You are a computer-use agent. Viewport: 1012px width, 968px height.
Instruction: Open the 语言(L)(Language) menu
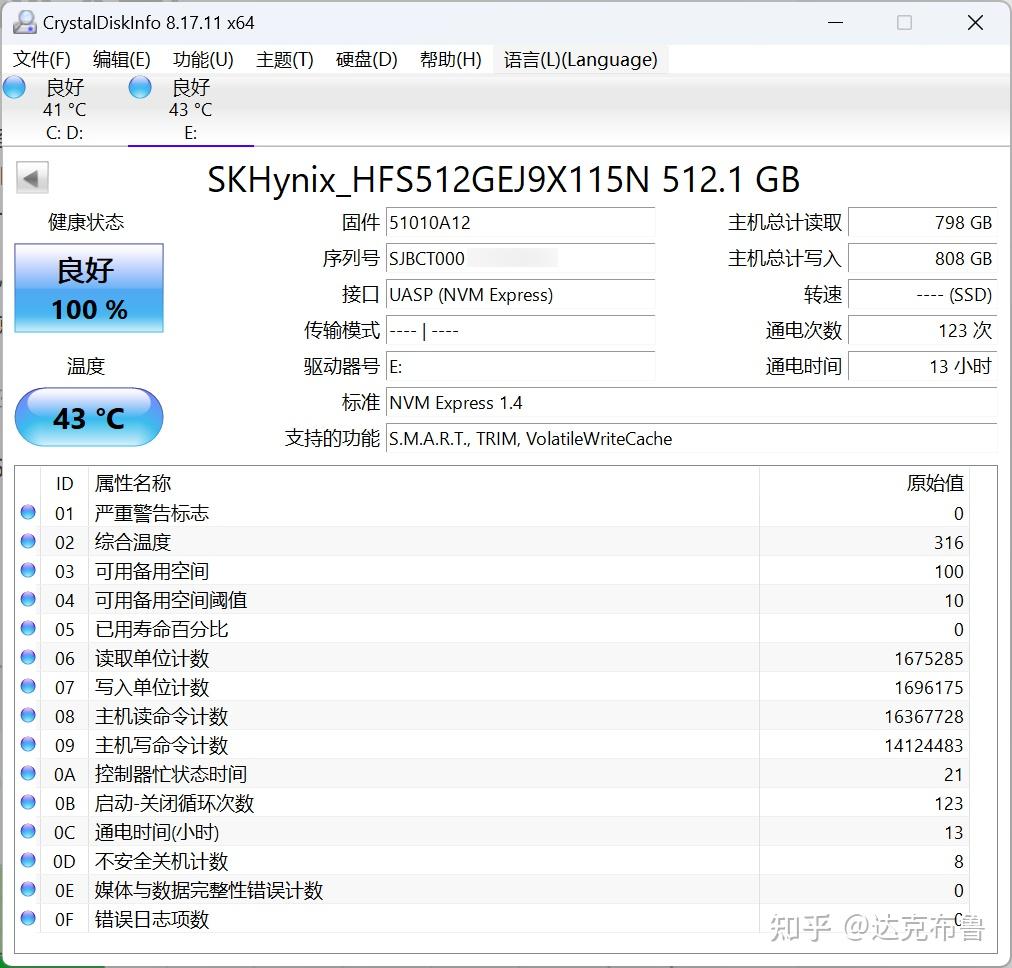click(x=580, y=59)
